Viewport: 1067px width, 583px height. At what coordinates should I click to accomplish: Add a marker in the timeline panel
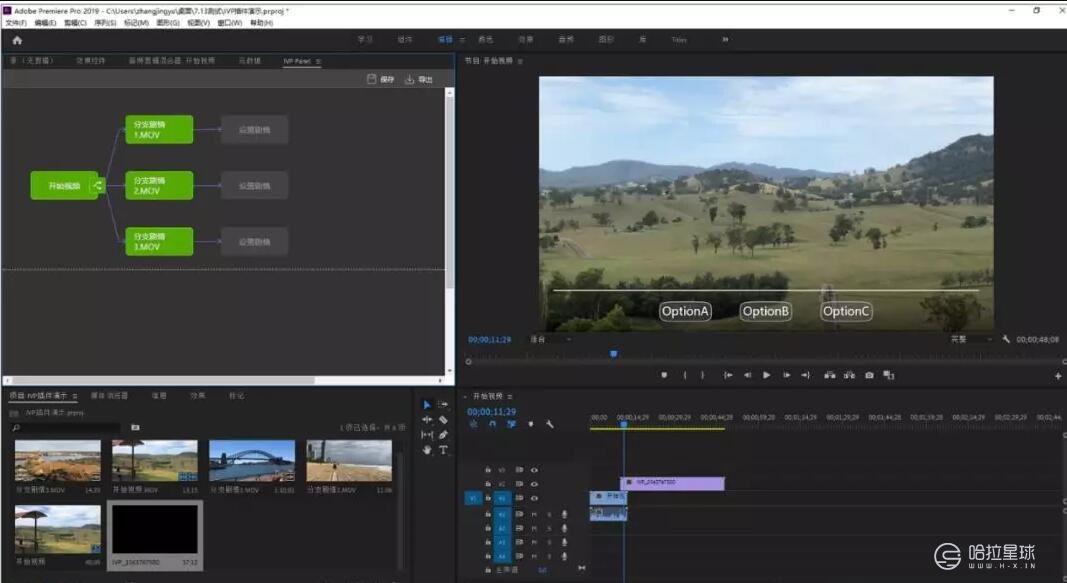531,424
